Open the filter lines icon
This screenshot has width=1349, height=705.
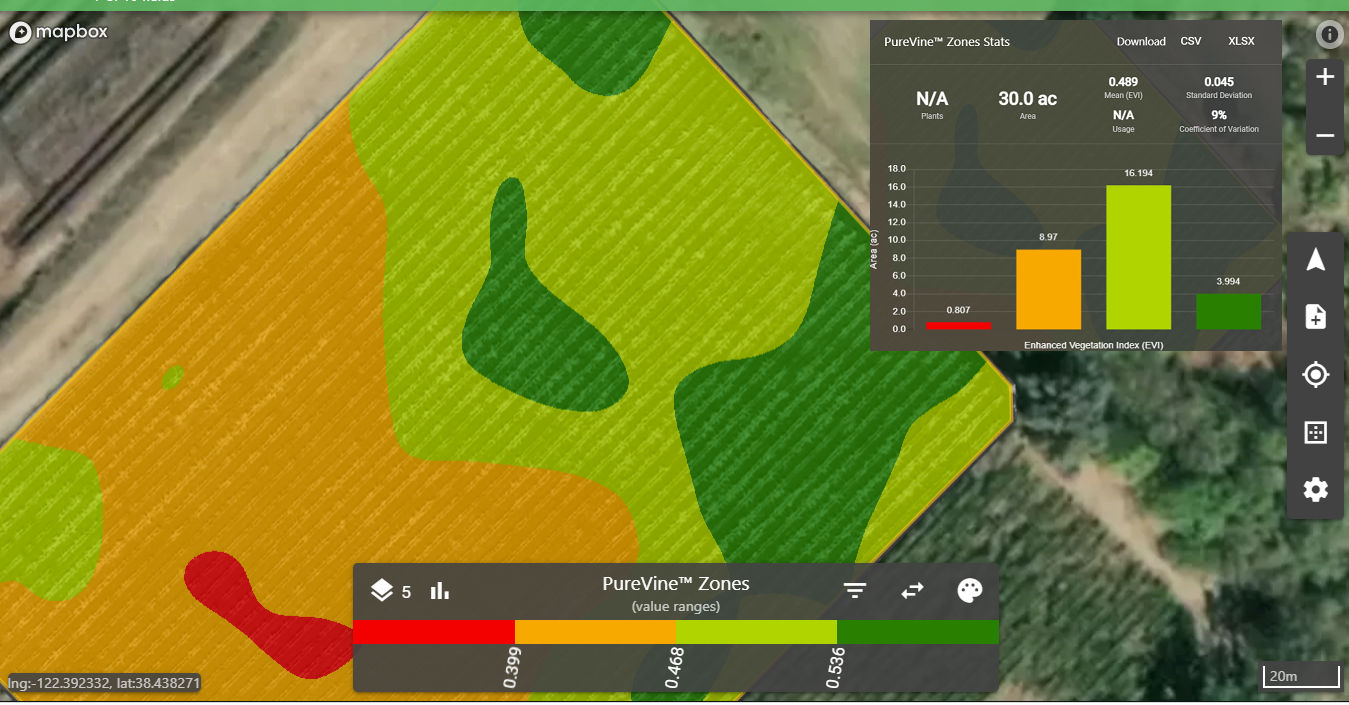(854, 590)
